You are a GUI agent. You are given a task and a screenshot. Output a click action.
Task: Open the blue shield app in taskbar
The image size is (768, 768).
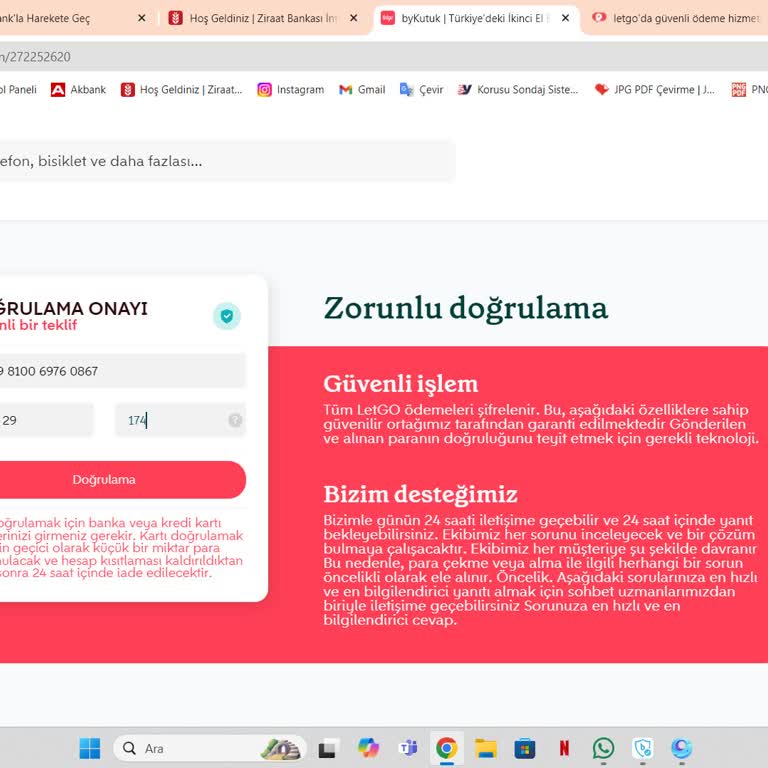643,748
